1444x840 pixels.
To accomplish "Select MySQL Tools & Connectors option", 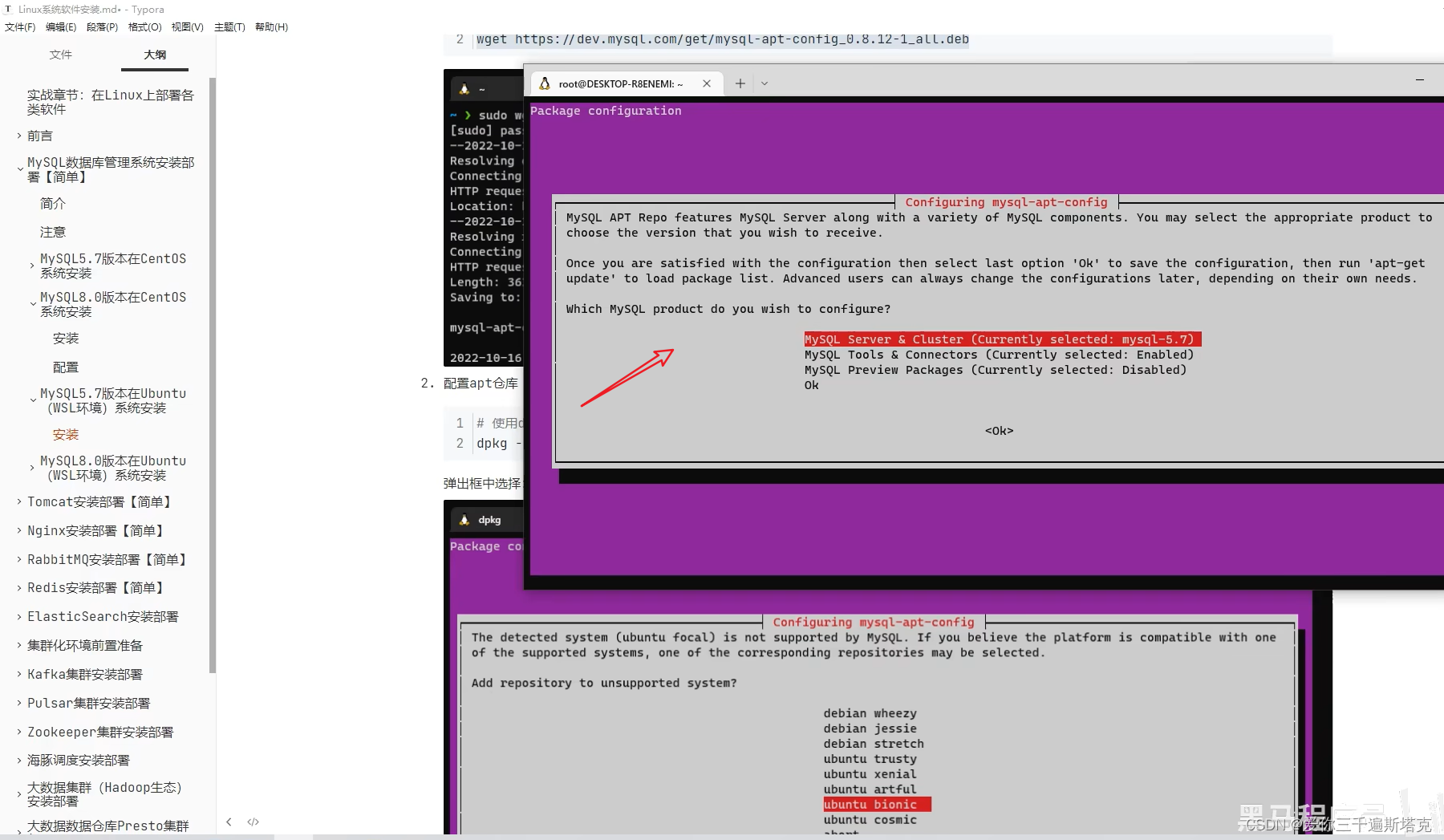I will (999, 355).
